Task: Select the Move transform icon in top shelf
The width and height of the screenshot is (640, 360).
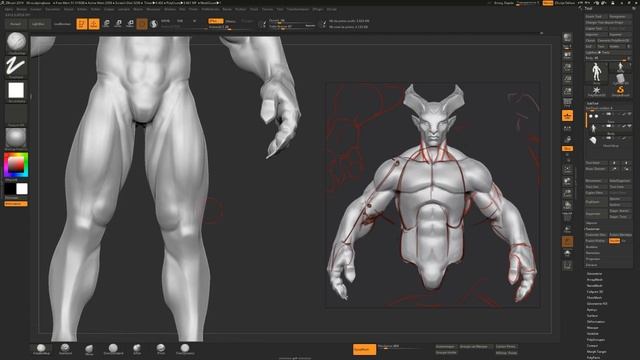Action: 106,24
